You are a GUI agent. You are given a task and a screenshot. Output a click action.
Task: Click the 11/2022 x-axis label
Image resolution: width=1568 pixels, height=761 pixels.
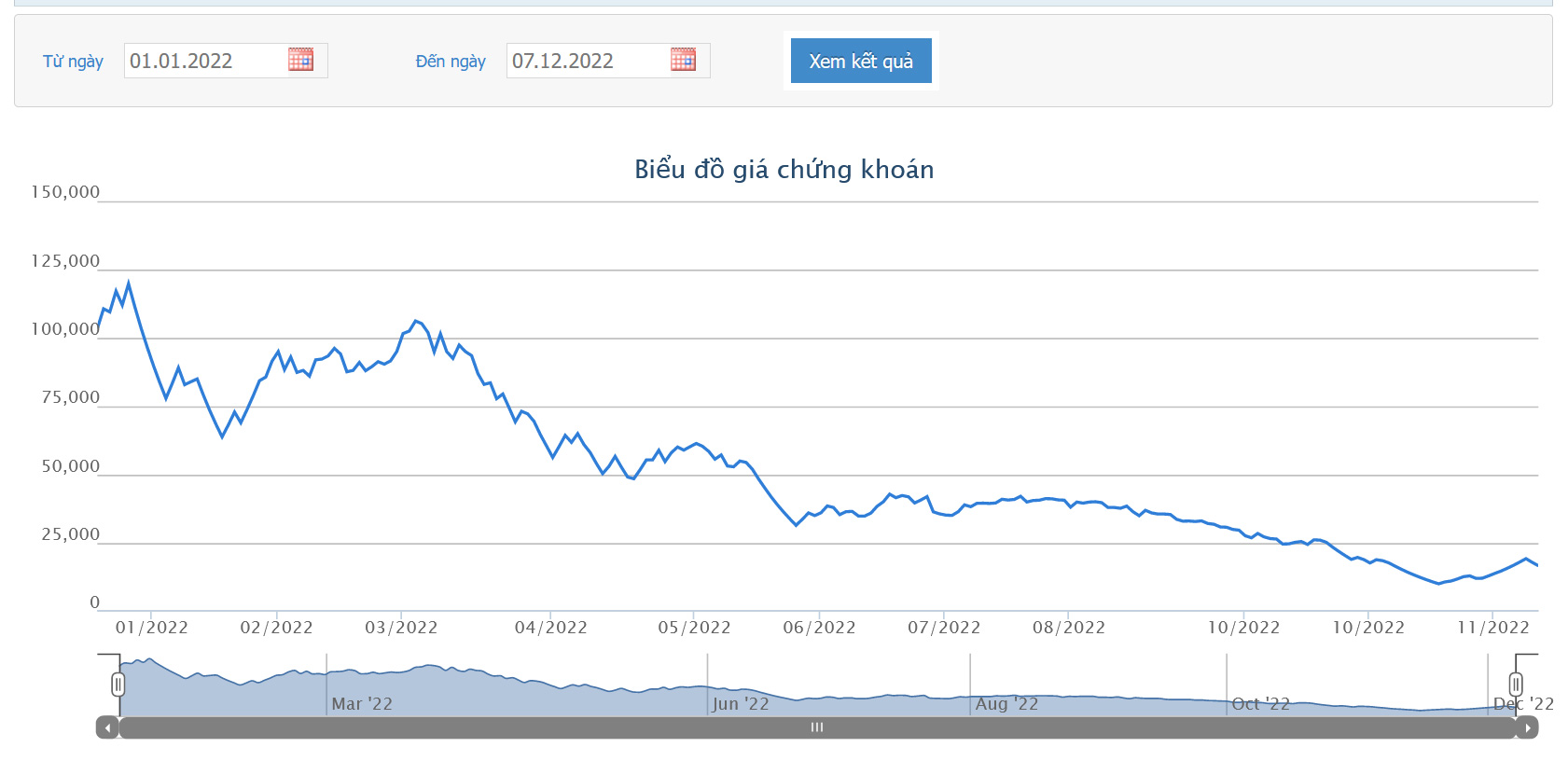[x=1493, y=628]
